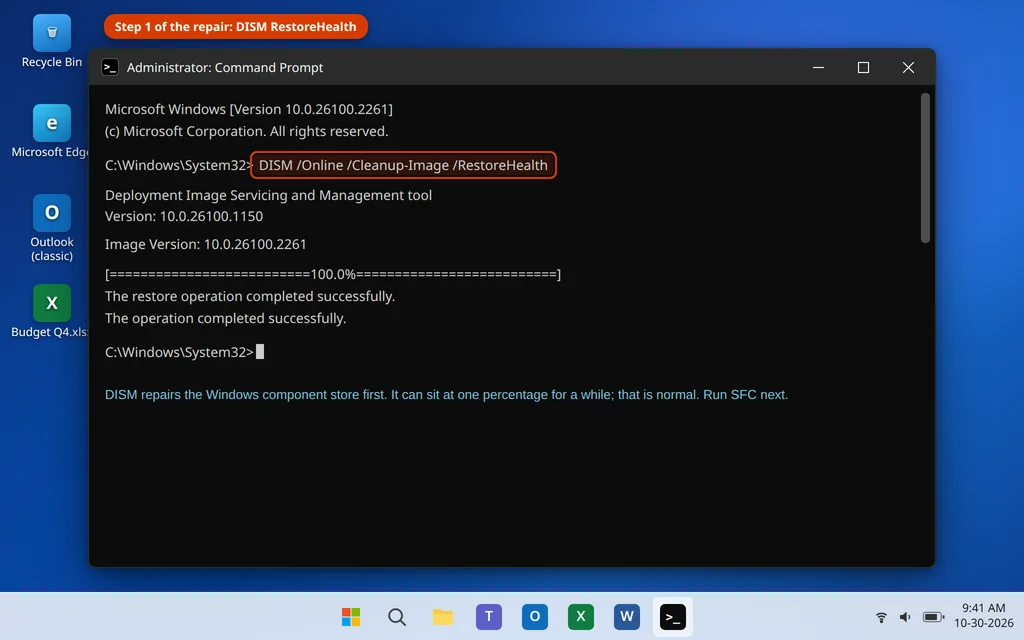Click the 100.0% progress bar line
This screenshot has width=1024, height=640.
(x=333, y=274)
